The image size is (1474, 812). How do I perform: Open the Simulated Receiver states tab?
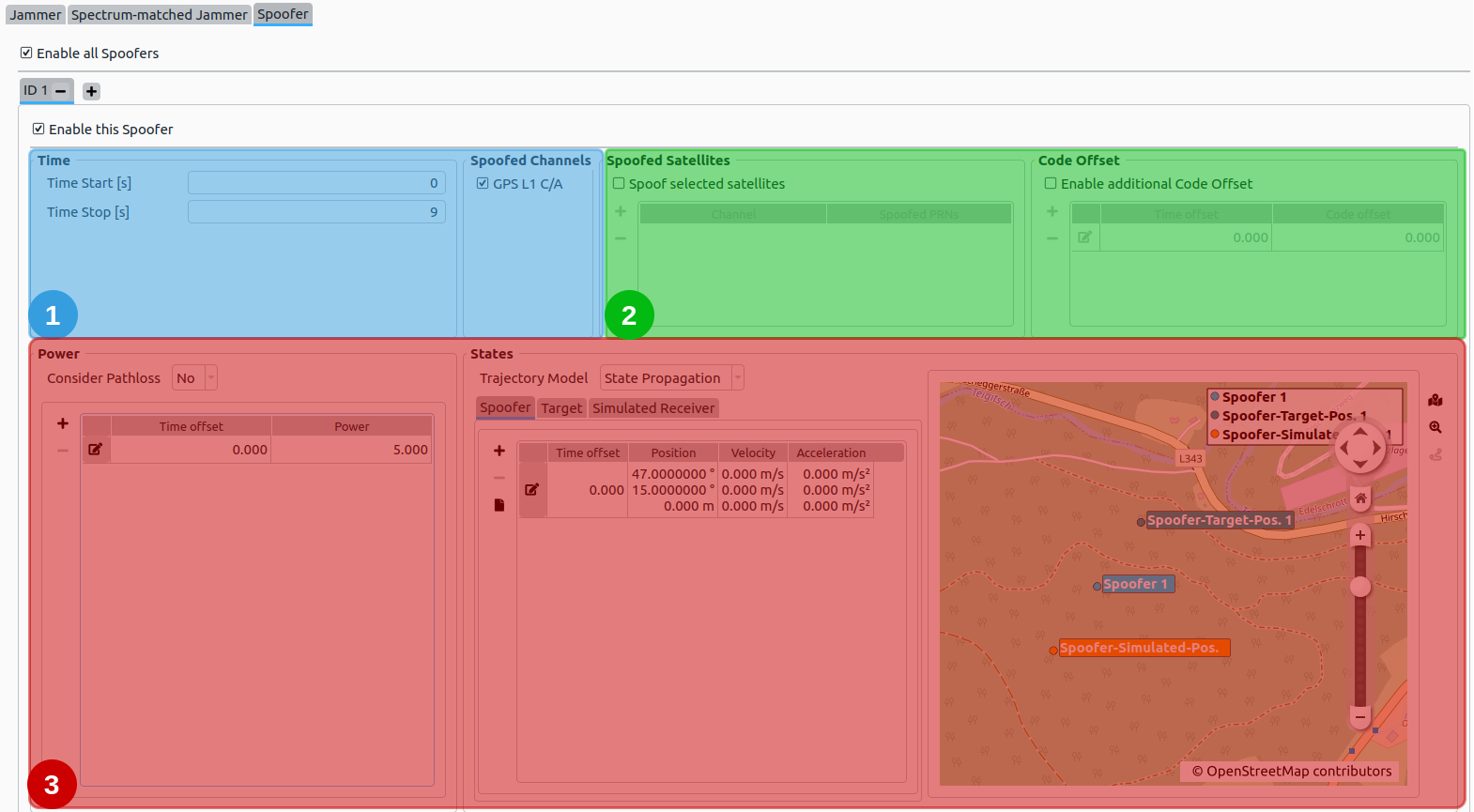[x=653, y=408]
